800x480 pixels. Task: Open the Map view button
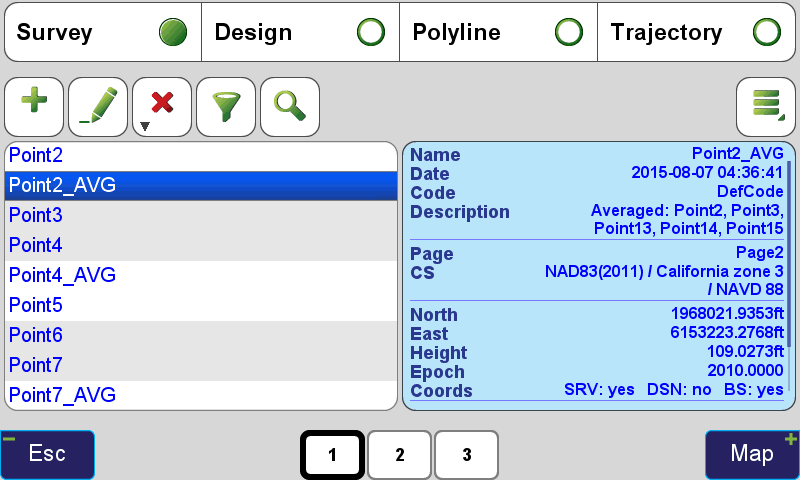coord(753,454)
